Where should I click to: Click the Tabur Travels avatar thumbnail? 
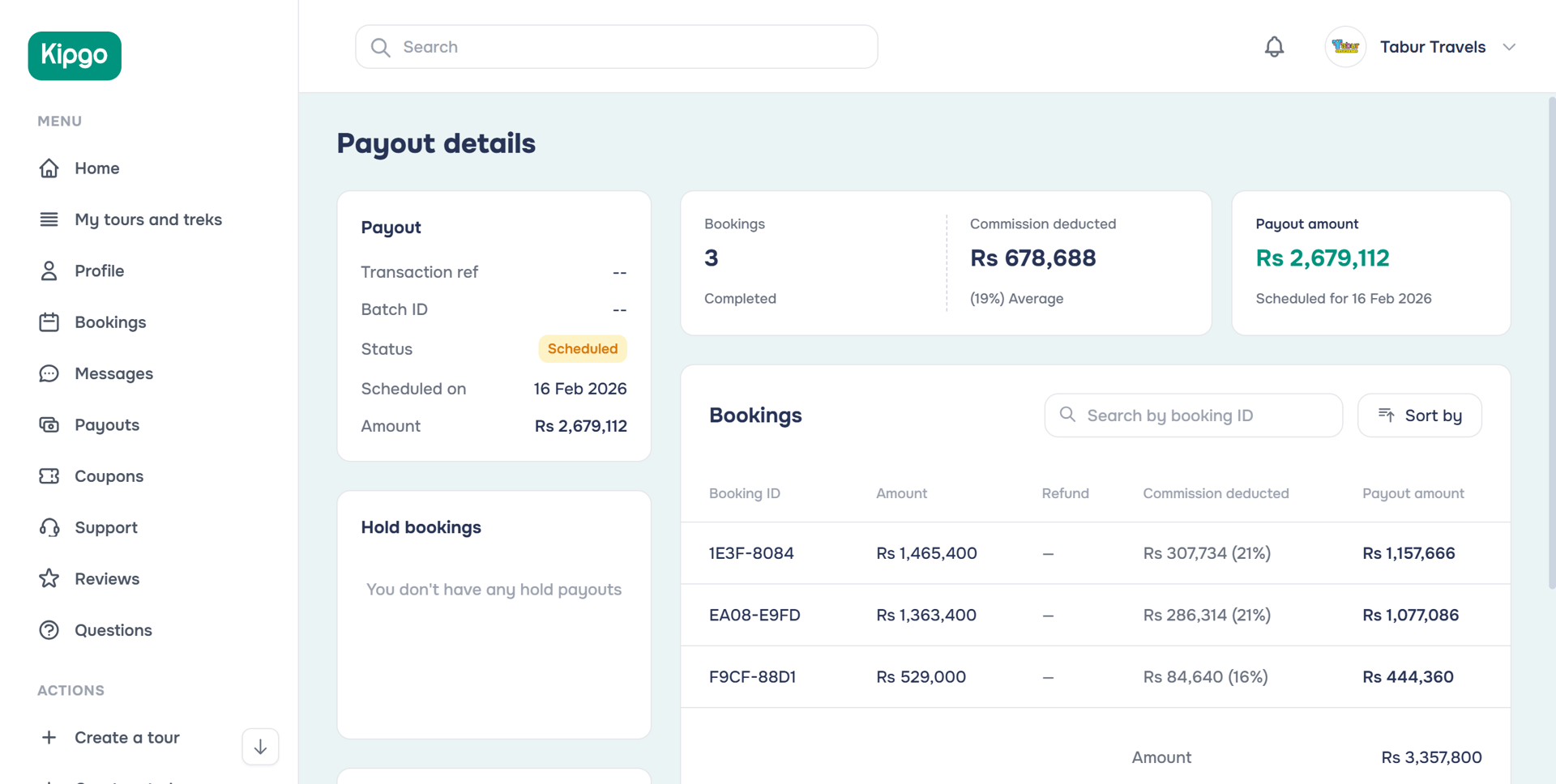(x=1344, y=46)
